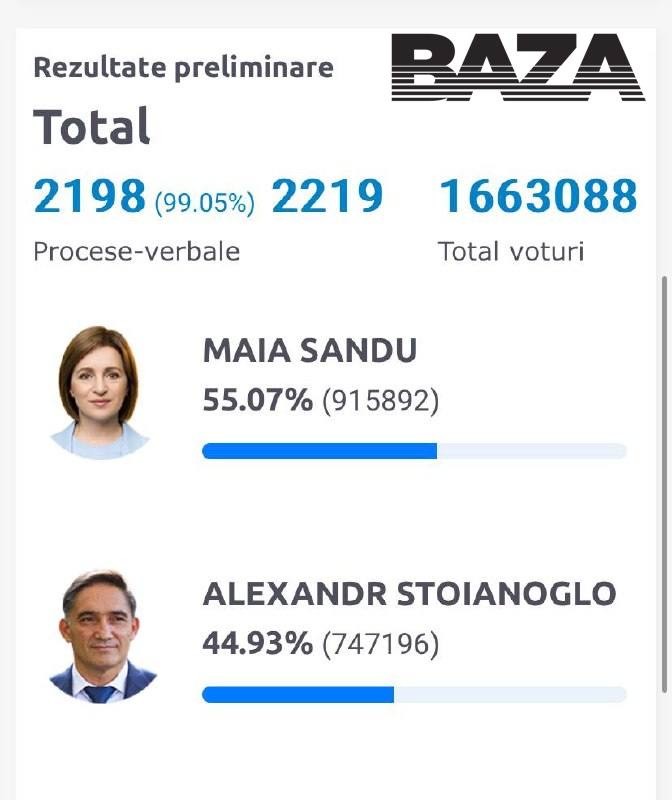This screenshot has height=800, width=672.
Task: Click the Total section title
Action: coord(92,126)
